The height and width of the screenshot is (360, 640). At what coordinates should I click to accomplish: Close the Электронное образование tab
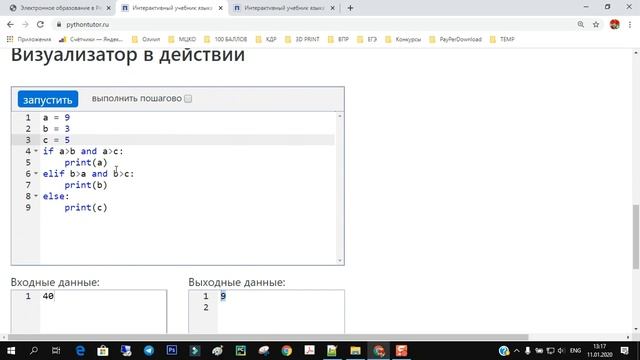pos(109,8)
